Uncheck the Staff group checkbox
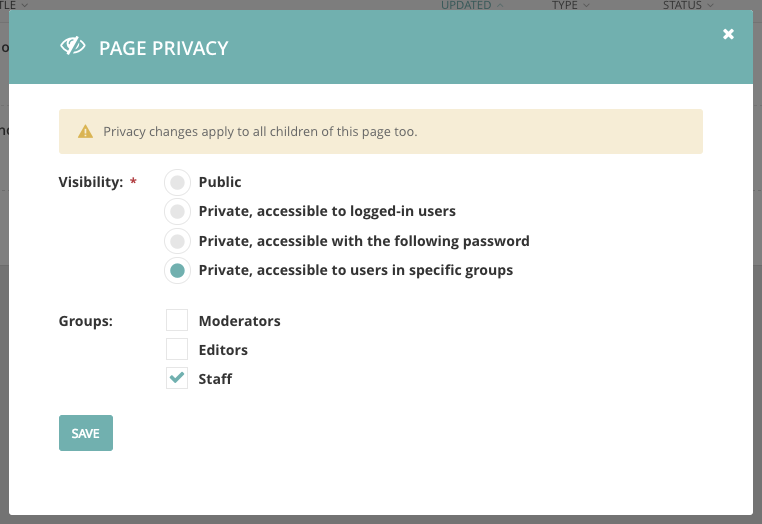Image resolution: width=762 pixels, height=524 pixels. (177, 378)
